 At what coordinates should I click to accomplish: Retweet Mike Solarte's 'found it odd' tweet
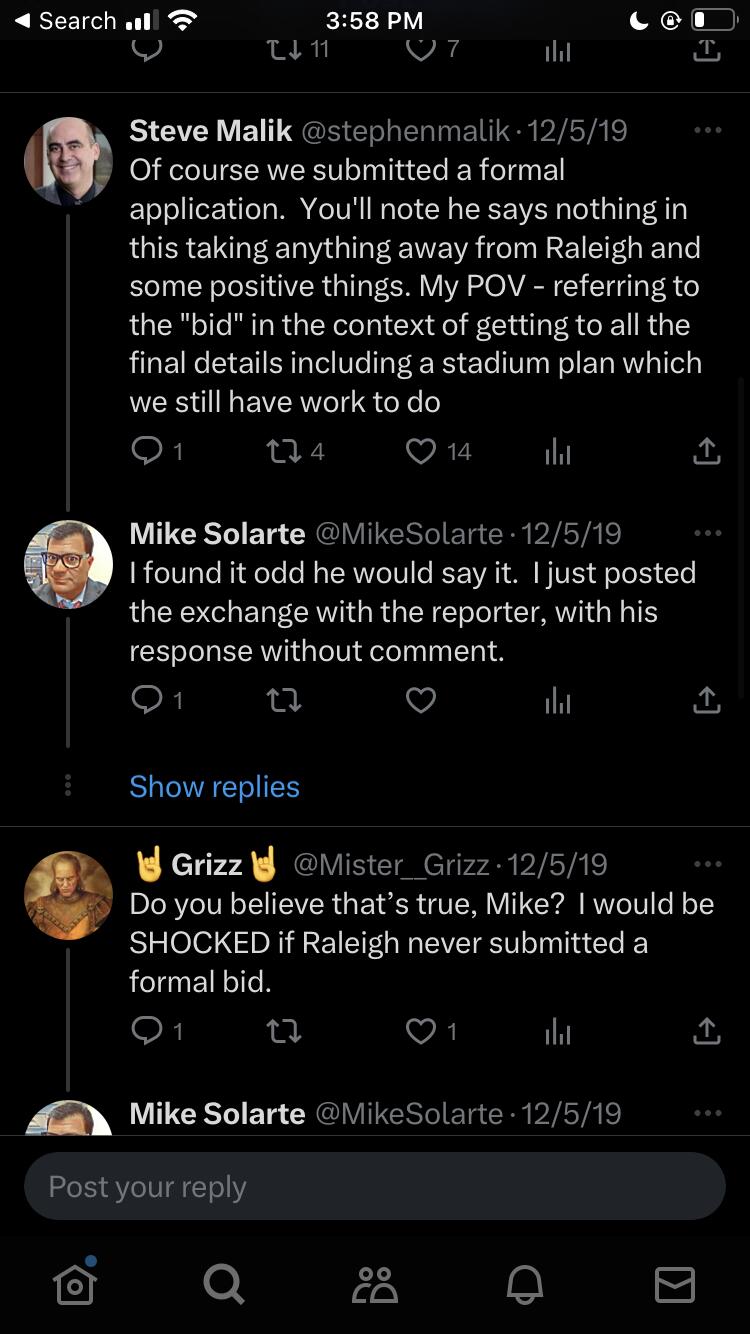284,700
